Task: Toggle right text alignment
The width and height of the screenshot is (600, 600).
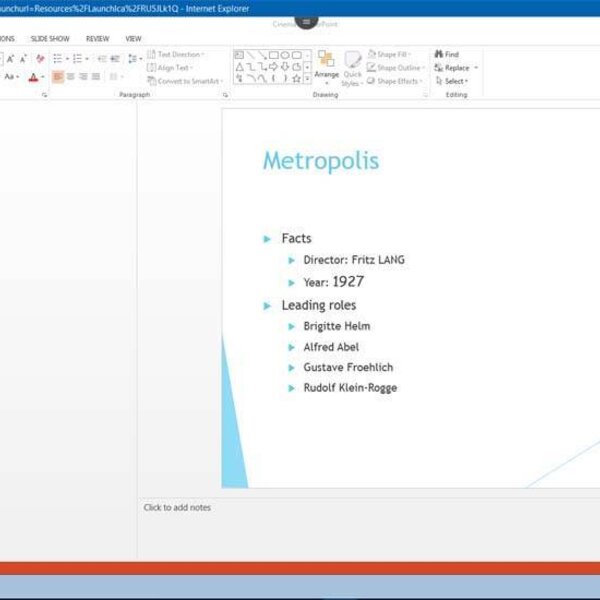Action: pyautogui.click(x=83, y=77)
